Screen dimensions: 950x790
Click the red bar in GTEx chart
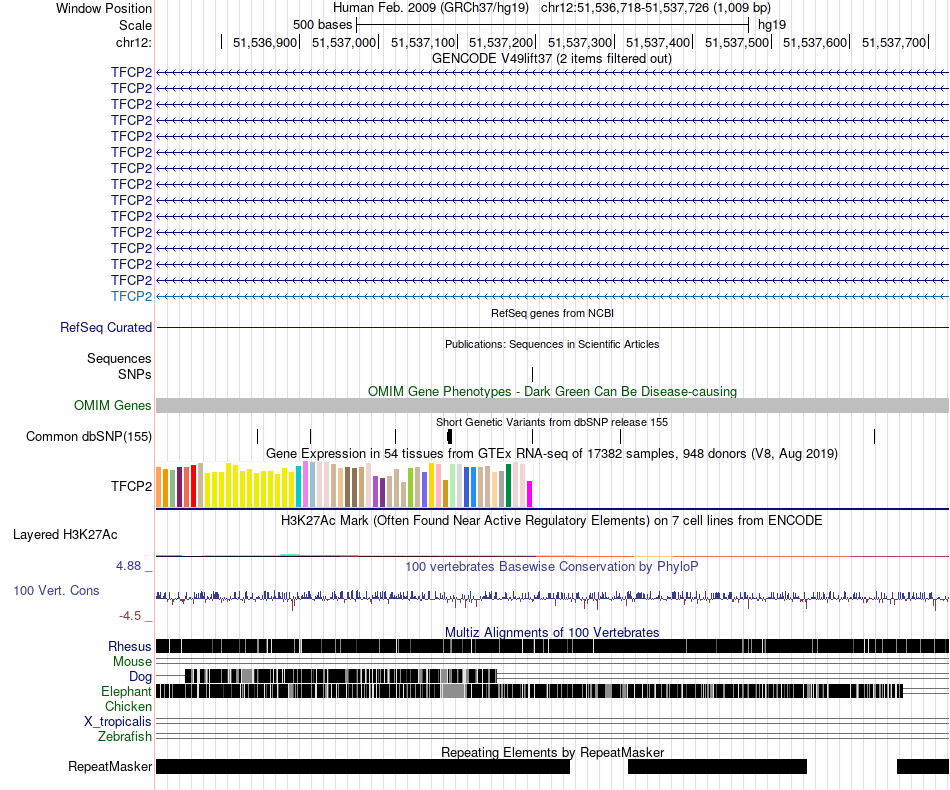193,486
